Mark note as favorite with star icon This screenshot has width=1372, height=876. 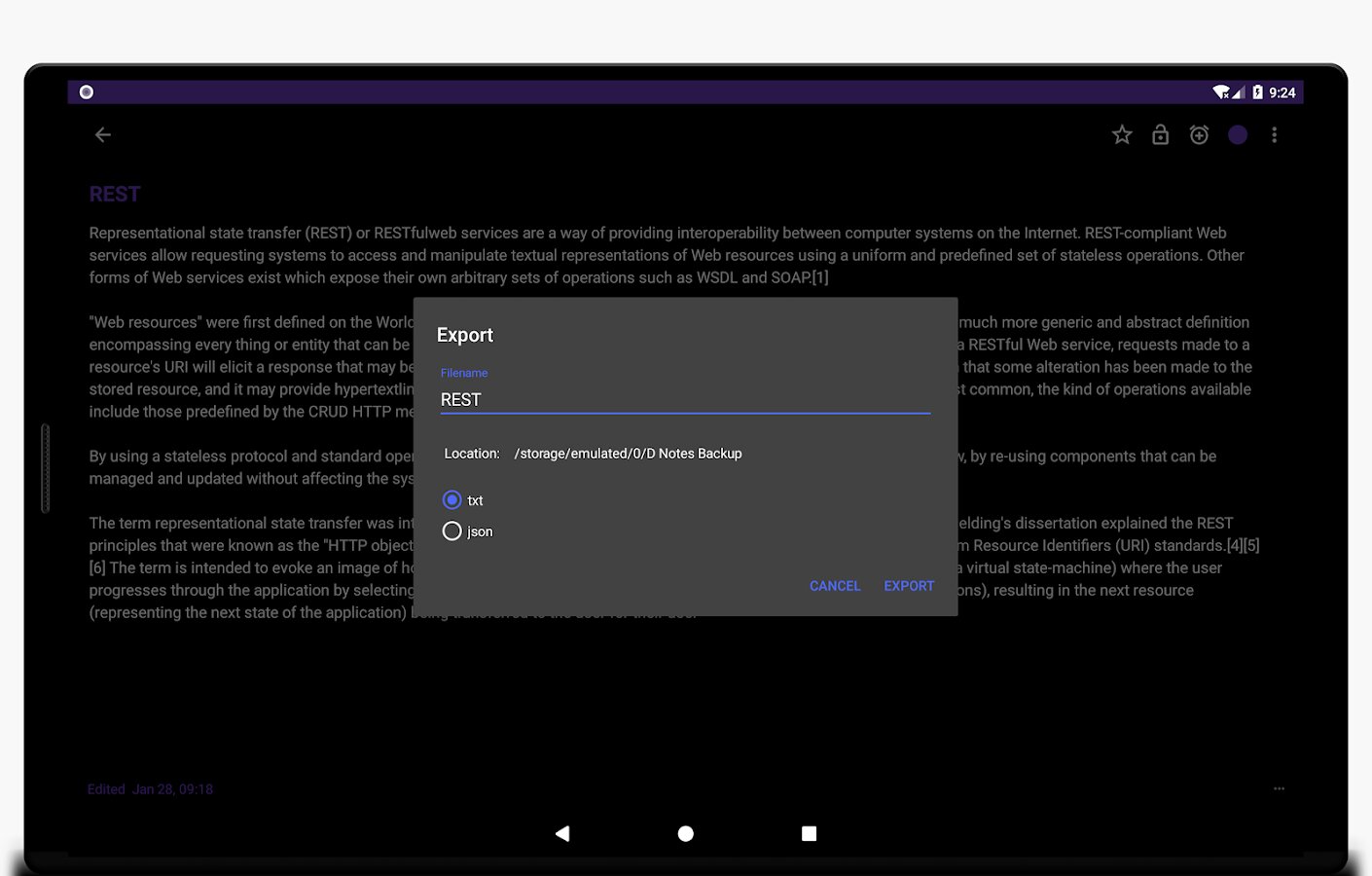pyautogui.click(x=1122, y=135)
